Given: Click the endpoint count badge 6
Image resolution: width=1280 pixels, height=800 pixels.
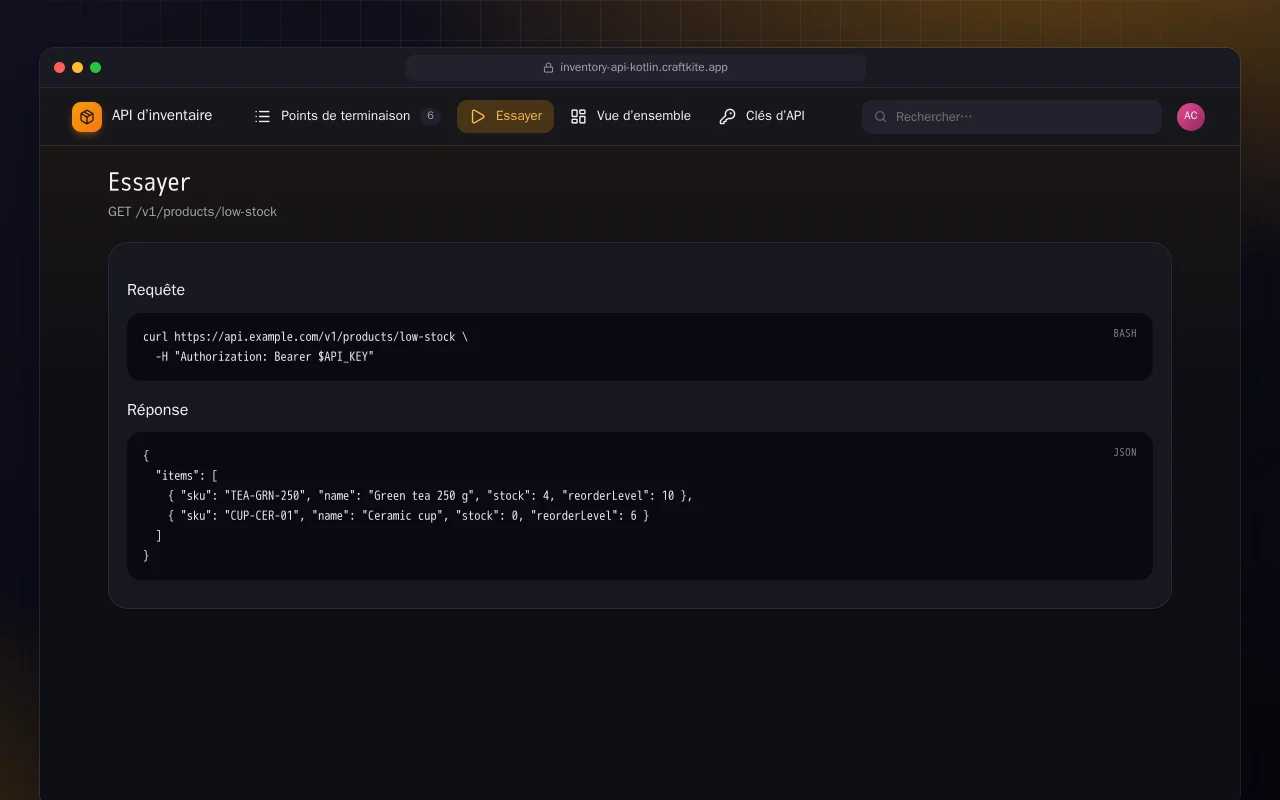Looking at the screenshot, I should (431, 116).
